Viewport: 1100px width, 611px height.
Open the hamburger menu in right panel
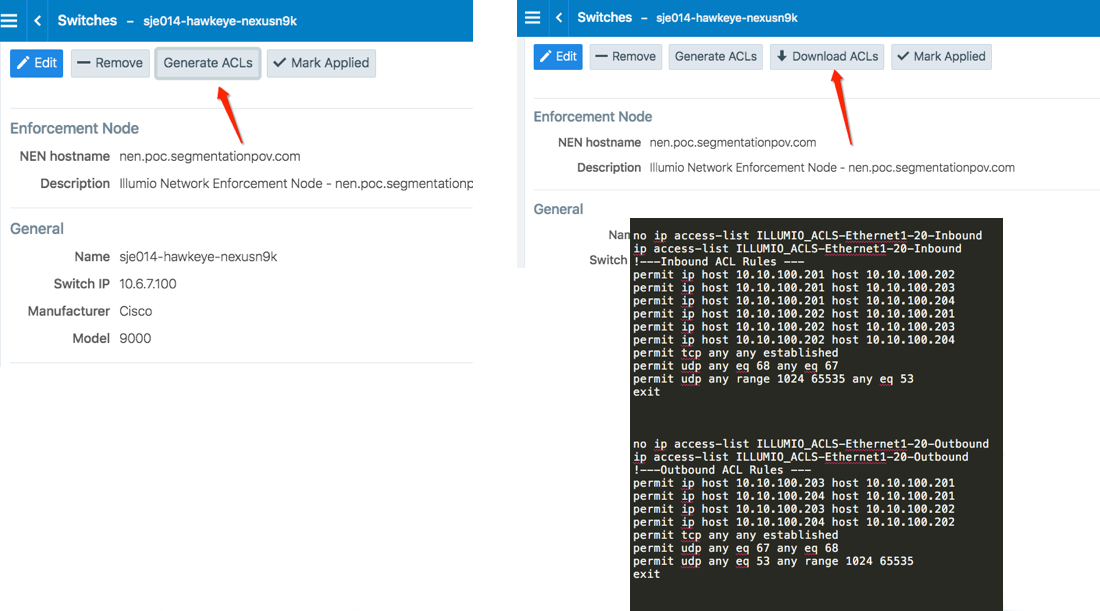point(532,18)
